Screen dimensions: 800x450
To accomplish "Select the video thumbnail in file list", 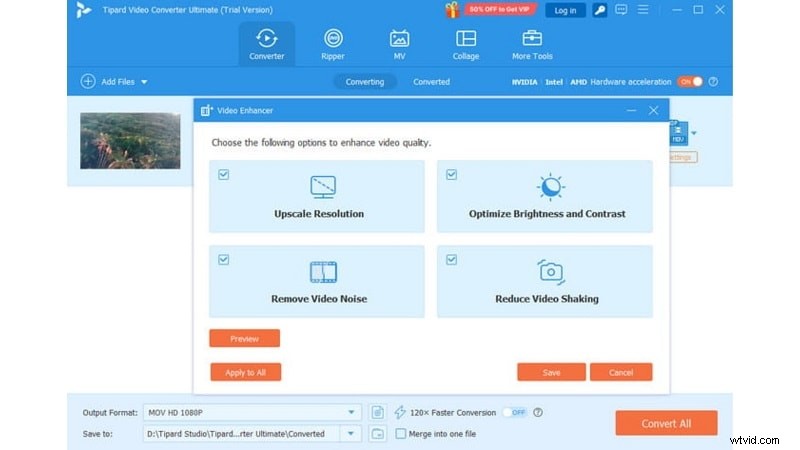I will click(116, 140).
